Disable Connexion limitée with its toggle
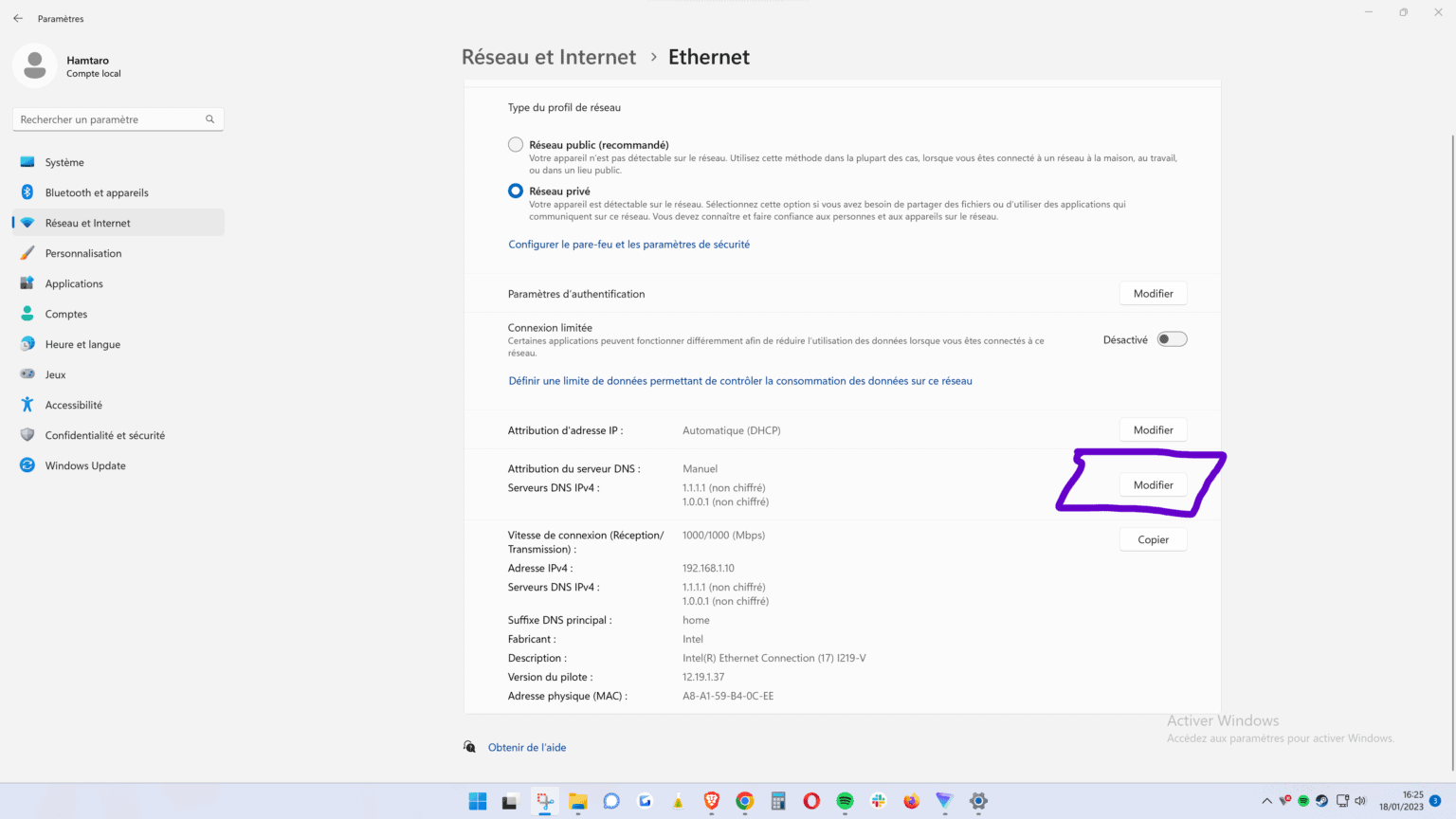This screenshot has width=1456, height=819. 1172,338
